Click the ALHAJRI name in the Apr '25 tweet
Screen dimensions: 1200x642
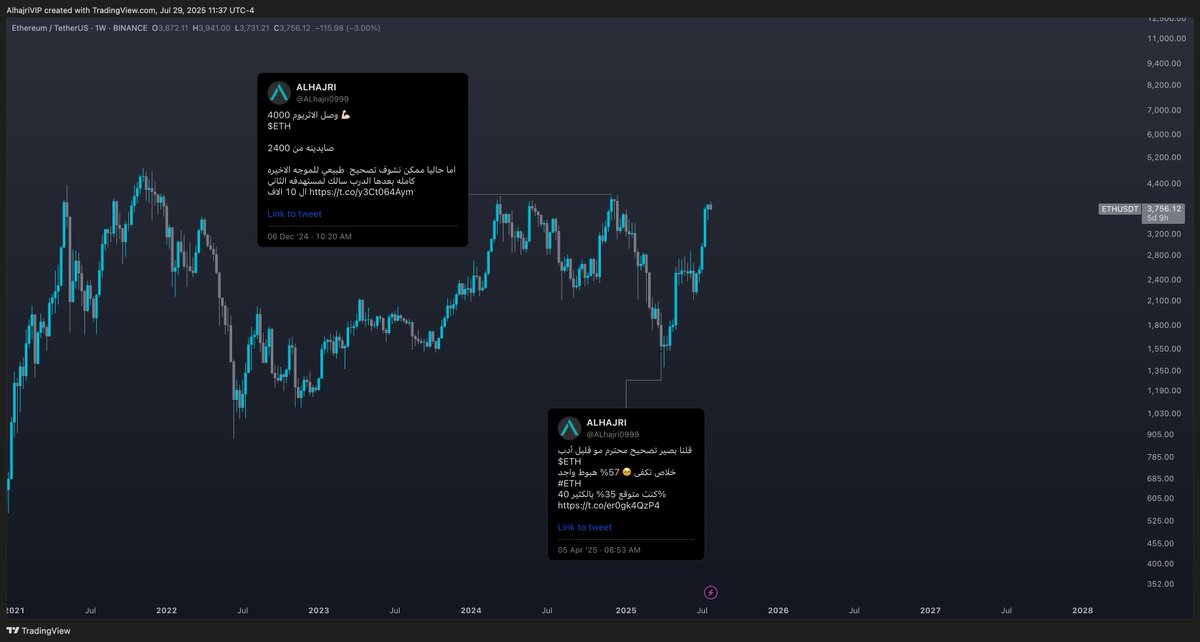point(606,422)
